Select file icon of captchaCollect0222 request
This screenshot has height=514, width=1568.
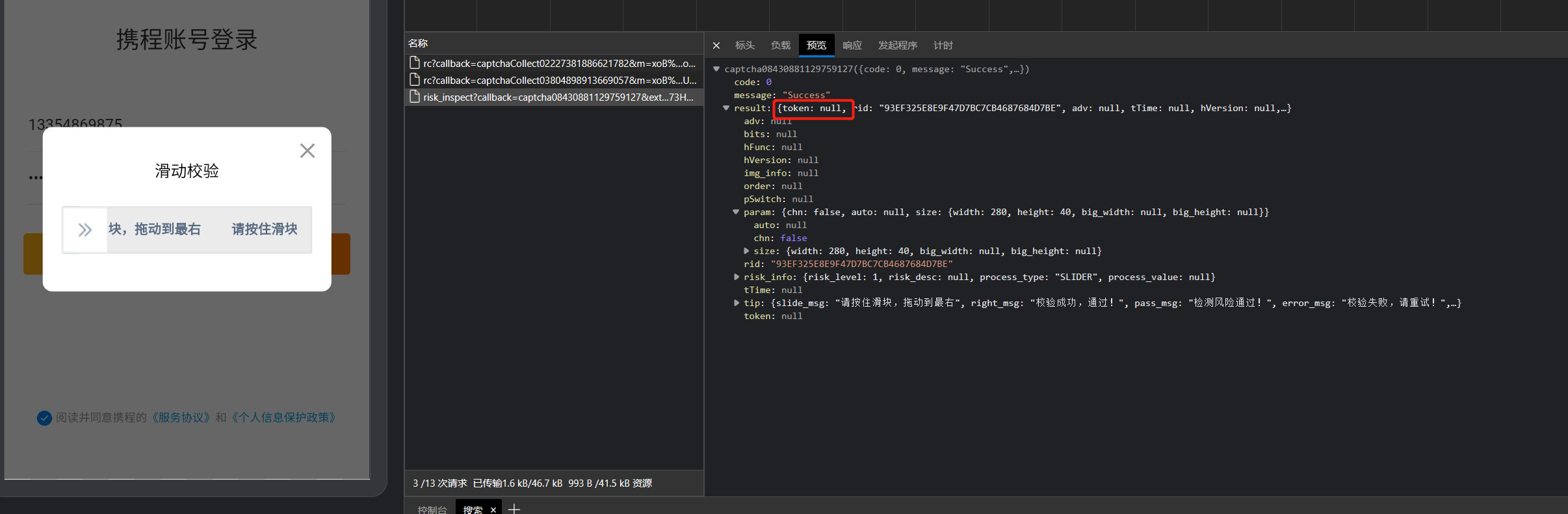[x=415, y=62]
